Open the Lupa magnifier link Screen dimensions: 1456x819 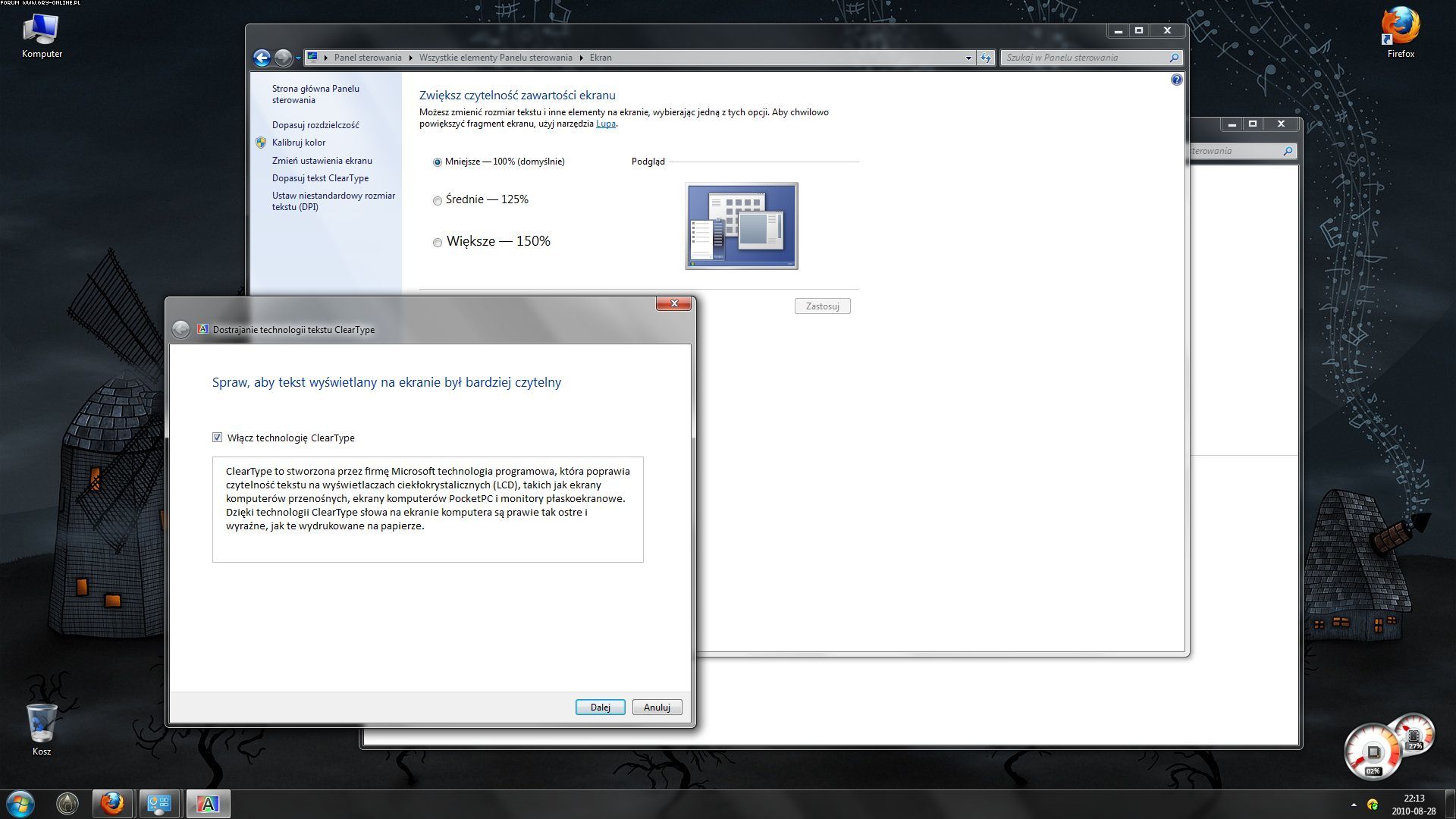point(605,124)
